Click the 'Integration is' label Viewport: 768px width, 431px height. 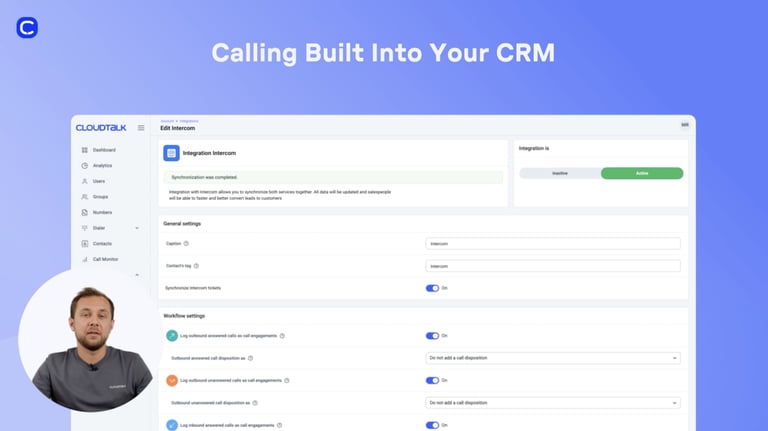pyautogui.click(x=534, y=148)
